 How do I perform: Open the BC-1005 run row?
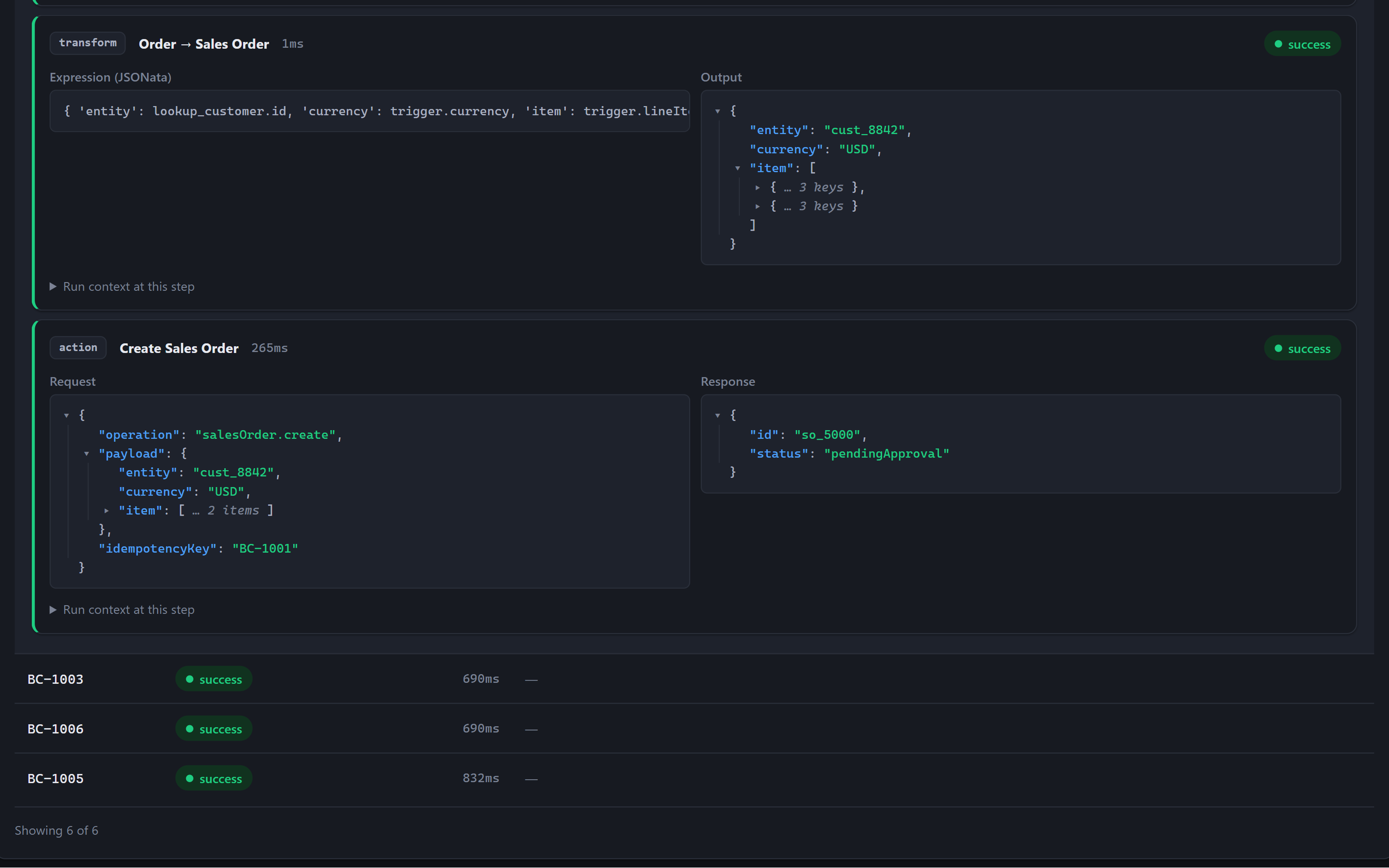(x=694, y=778)
